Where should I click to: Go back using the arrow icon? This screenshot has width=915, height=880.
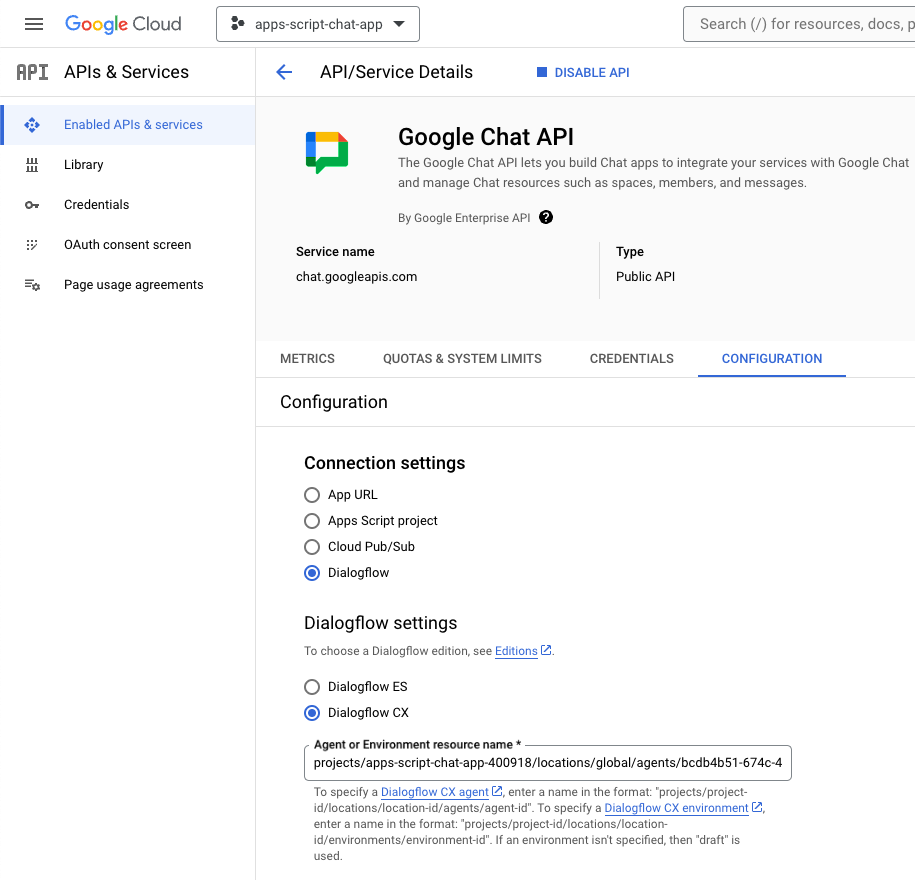click(284, 72)
